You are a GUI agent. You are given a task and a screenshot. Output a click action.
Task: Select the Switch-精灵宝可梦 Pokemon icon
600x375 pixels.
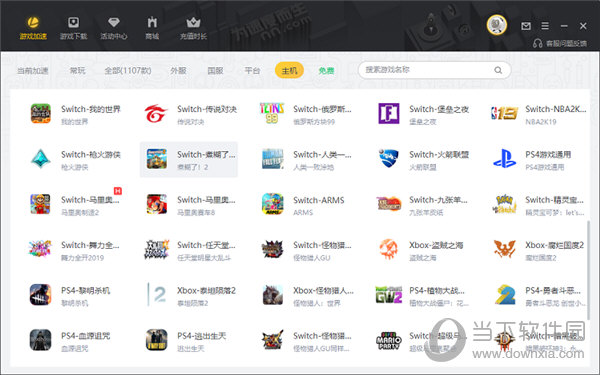[x=505, y=204]
